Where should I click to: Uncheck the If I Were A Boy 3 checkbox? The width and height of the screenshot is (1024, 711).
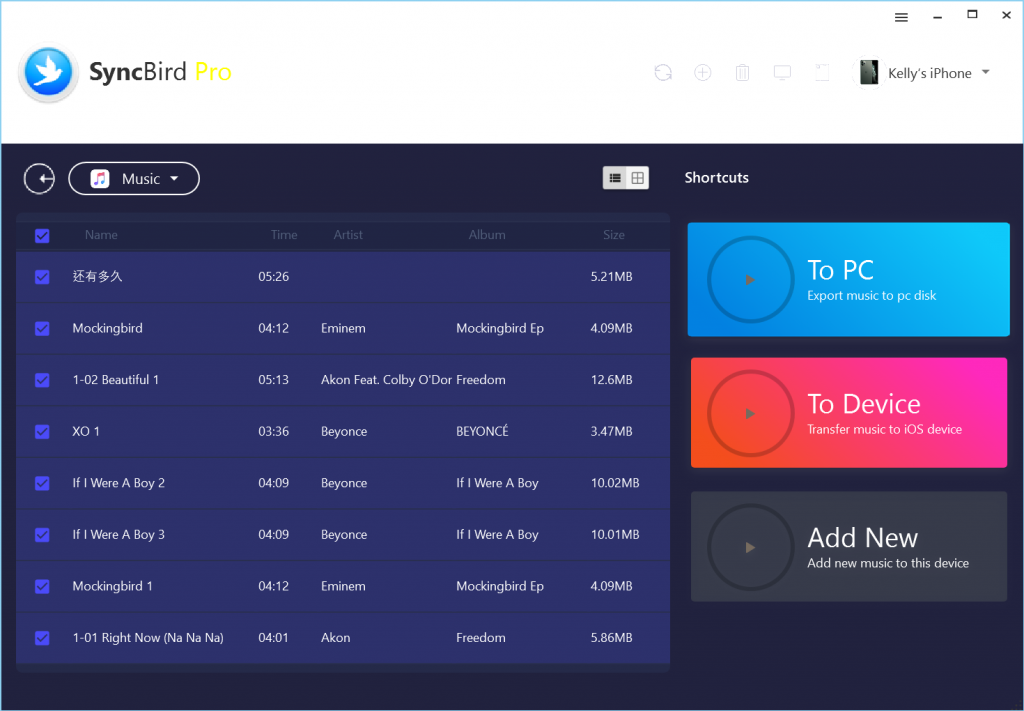pos(42,535)
